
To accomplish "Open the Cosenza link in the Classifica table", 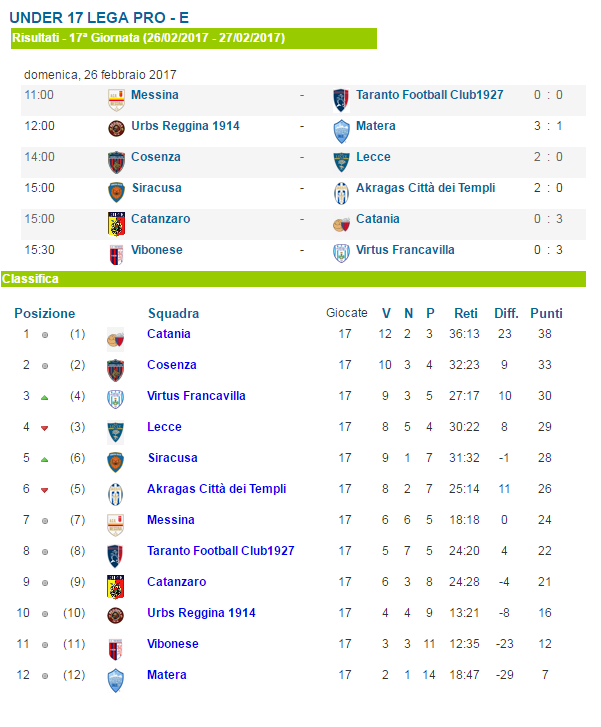I will (172, 365).
